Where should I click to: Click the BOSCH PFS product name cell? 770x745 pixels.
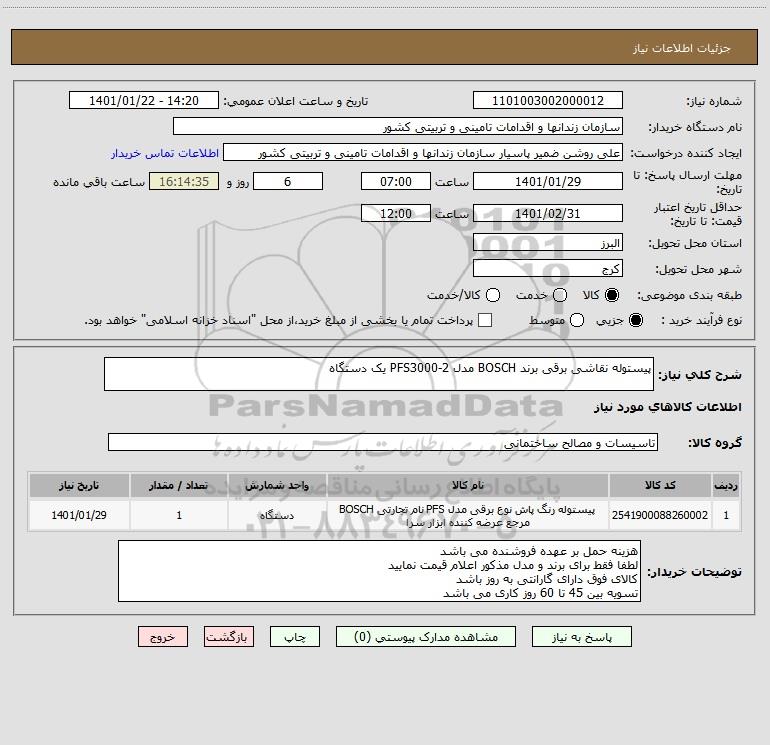coord(468,515)
